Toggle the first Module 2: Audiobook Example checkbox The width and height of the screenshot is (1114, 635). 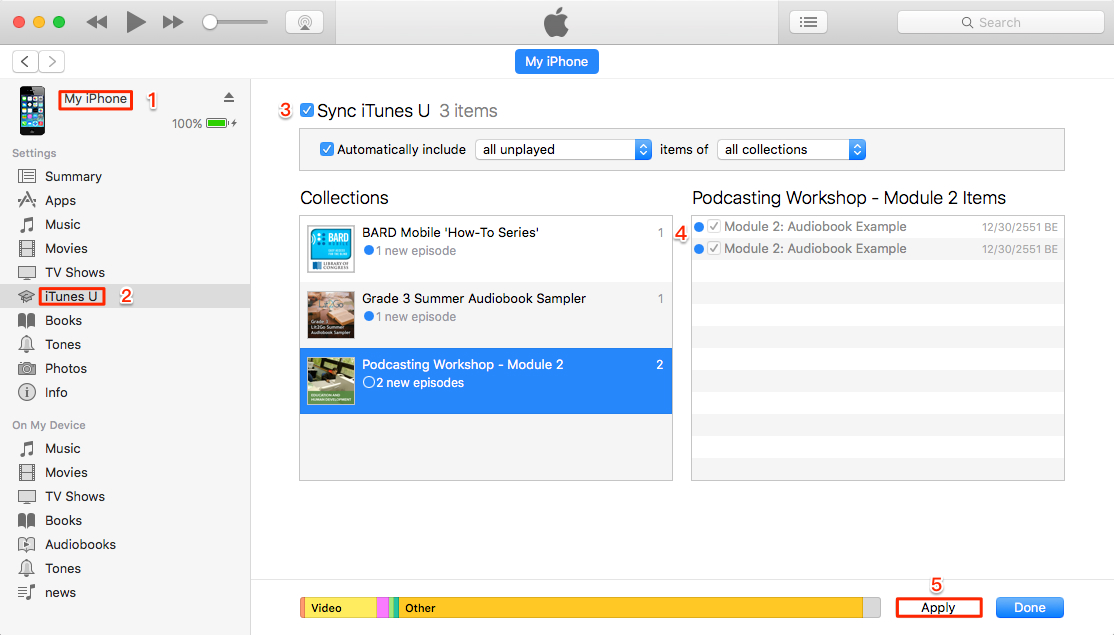[714, 227]
